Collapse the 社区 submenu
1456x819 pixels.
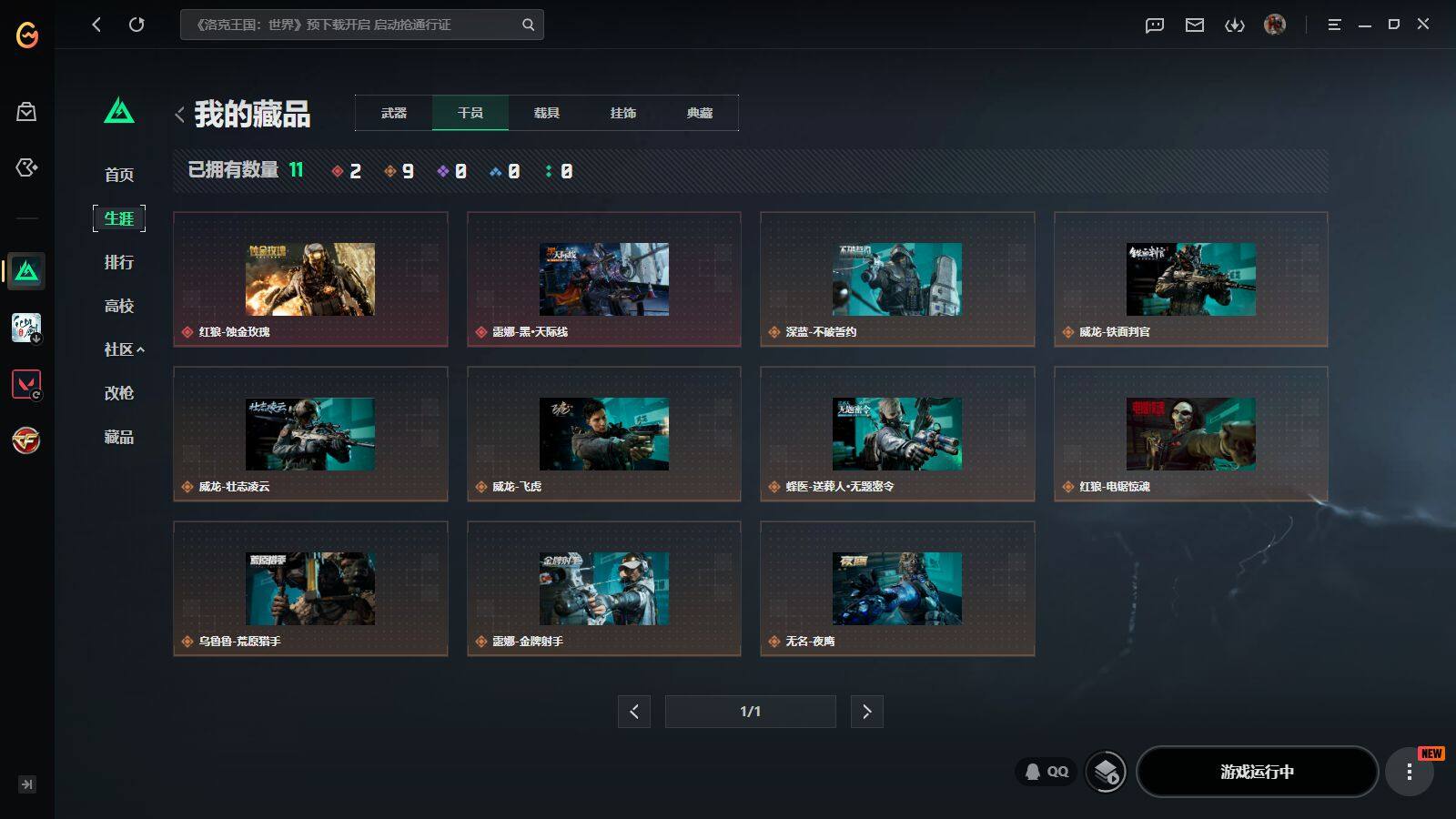tap(125, 349)
